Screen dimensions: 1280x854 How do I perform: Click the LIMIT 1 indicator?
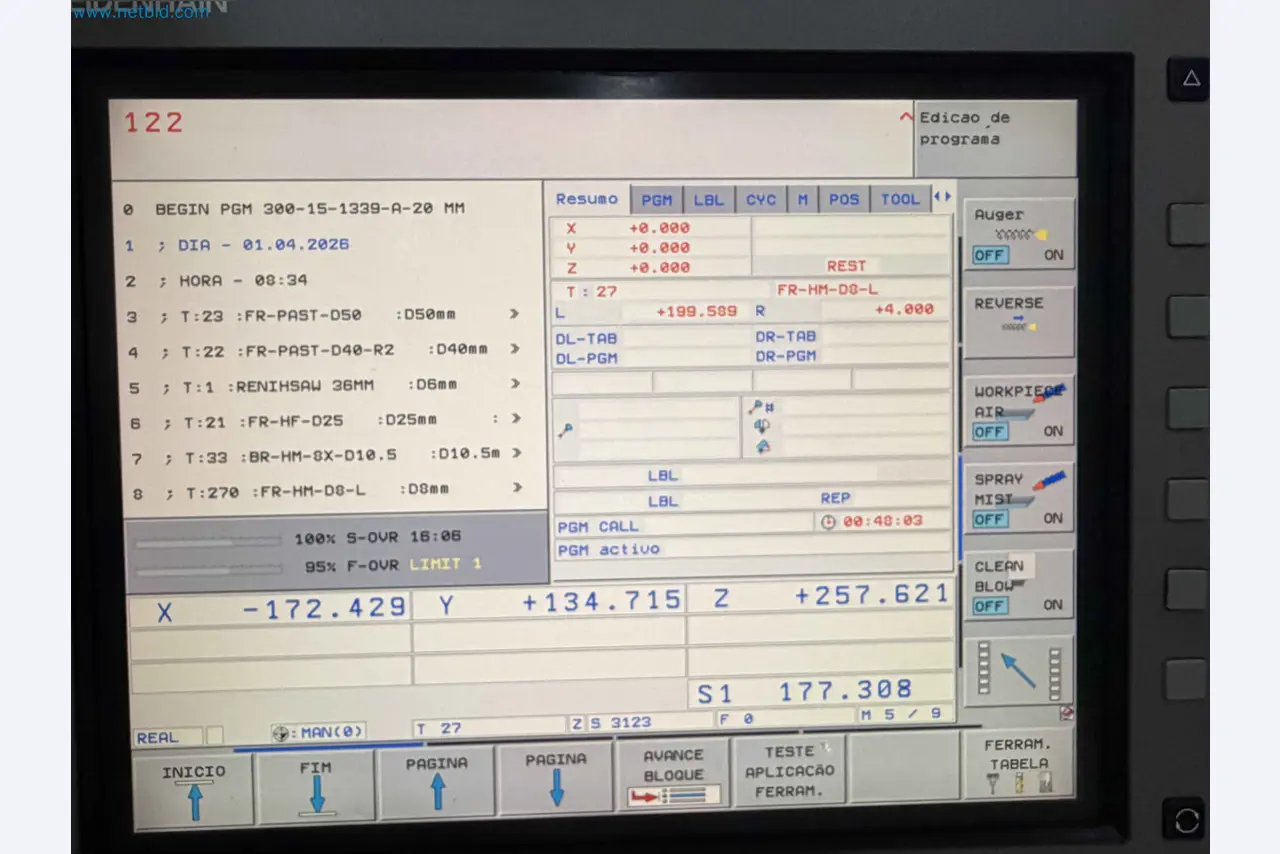[x=445, y=564]
